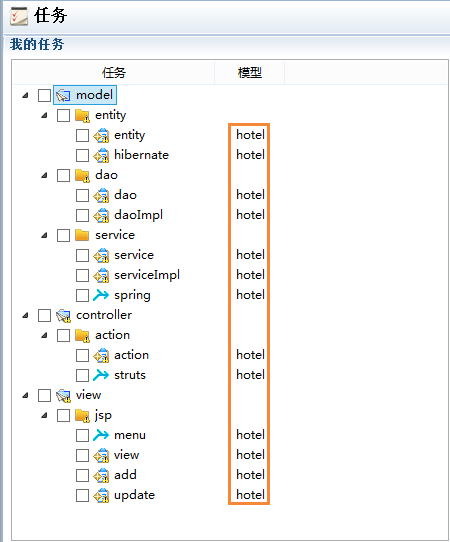
Task: Click the task notepad icon in the header
Action: 19,17
